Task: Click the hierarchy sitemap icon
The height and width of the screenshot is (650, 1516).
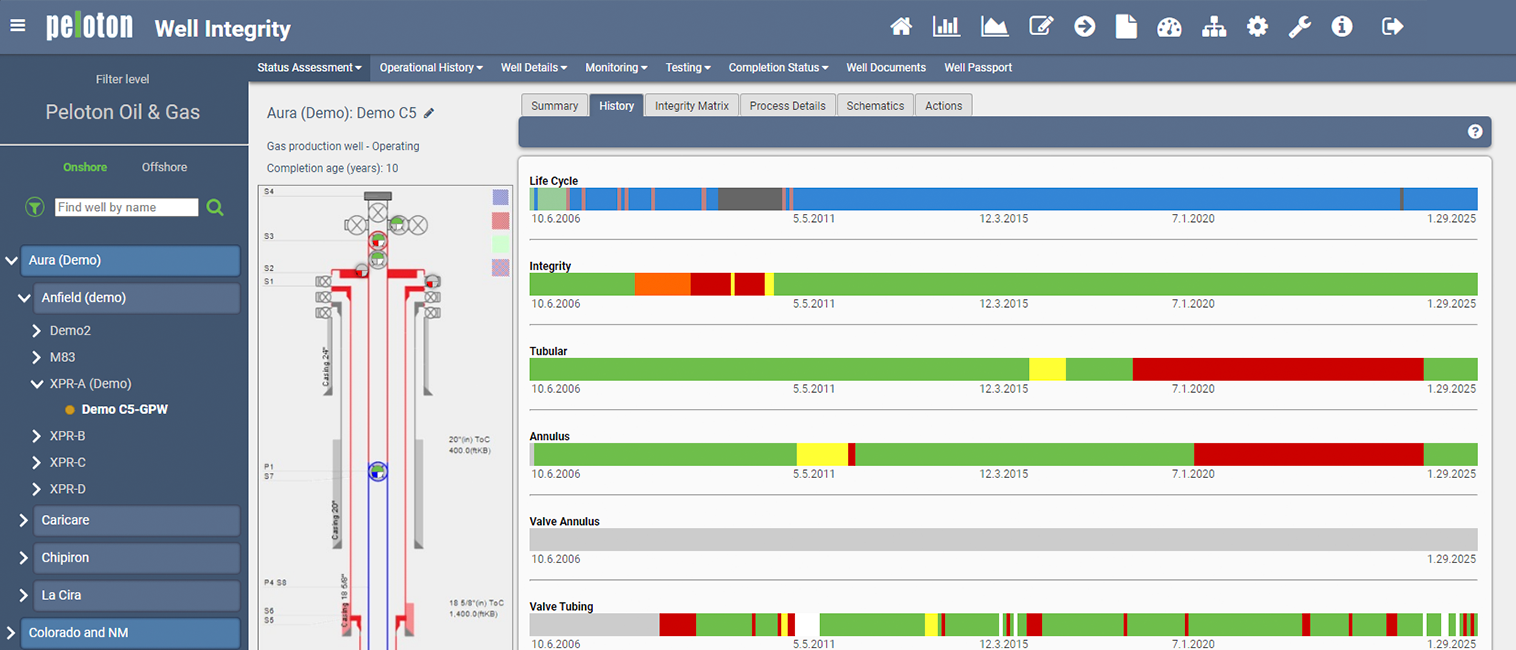Action: pyautogui.click(x=1214, y=27)
